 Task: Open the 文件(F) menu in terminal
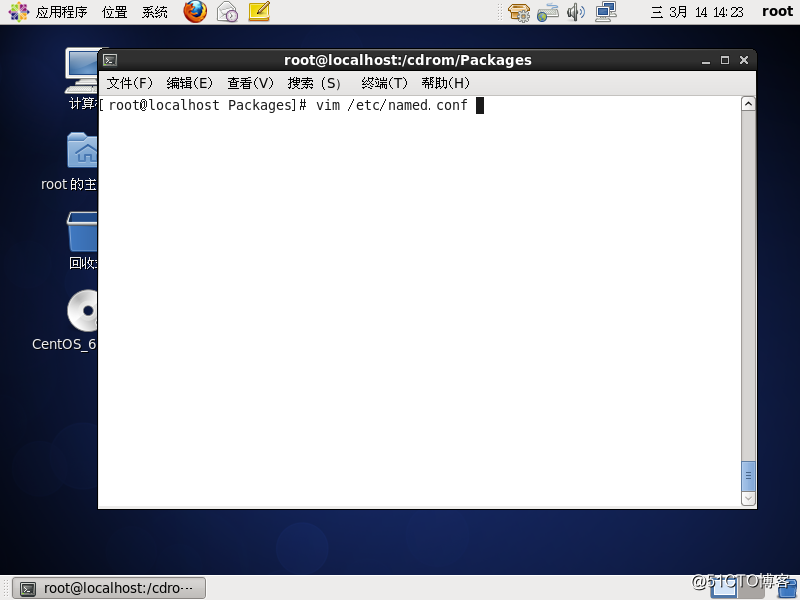click(x=129, y=83)
